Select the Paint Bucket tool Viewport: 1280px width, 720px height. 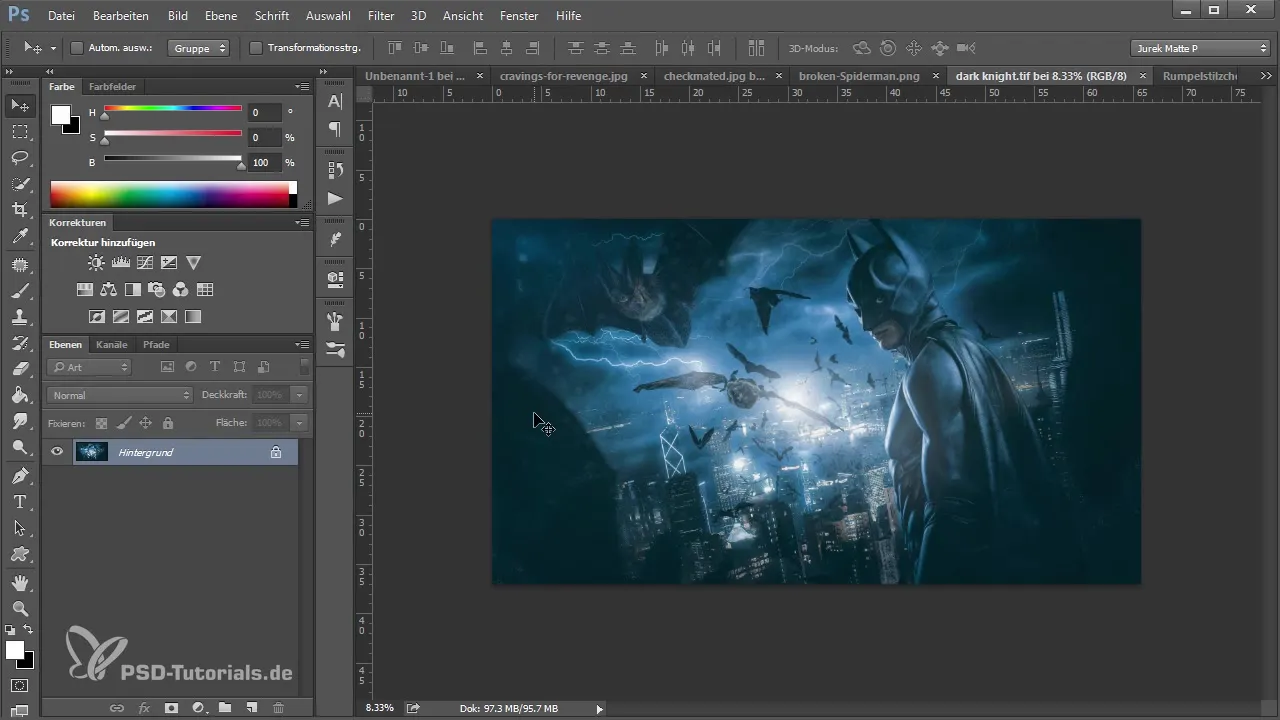coord(20,395)
